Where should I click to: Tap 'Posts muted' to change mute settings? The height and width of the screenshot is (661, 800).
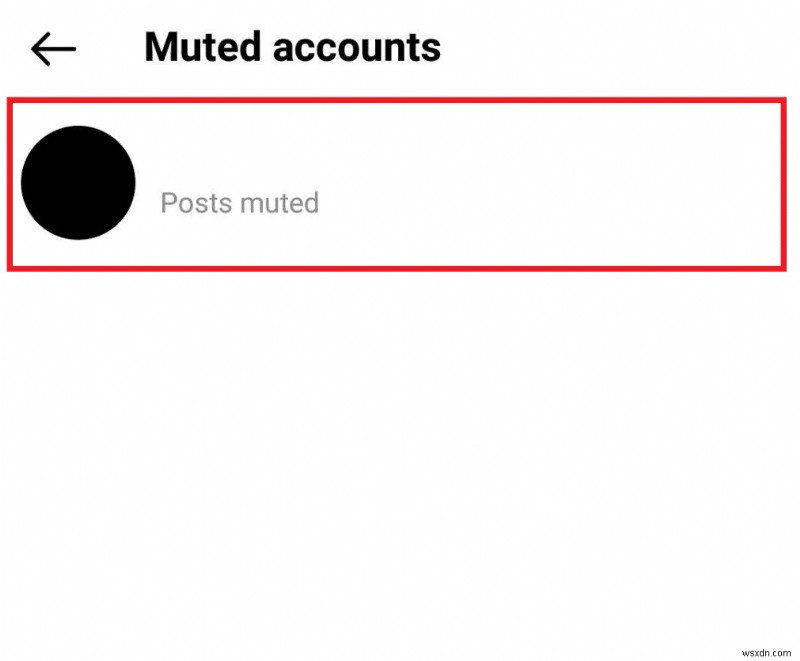240,203
